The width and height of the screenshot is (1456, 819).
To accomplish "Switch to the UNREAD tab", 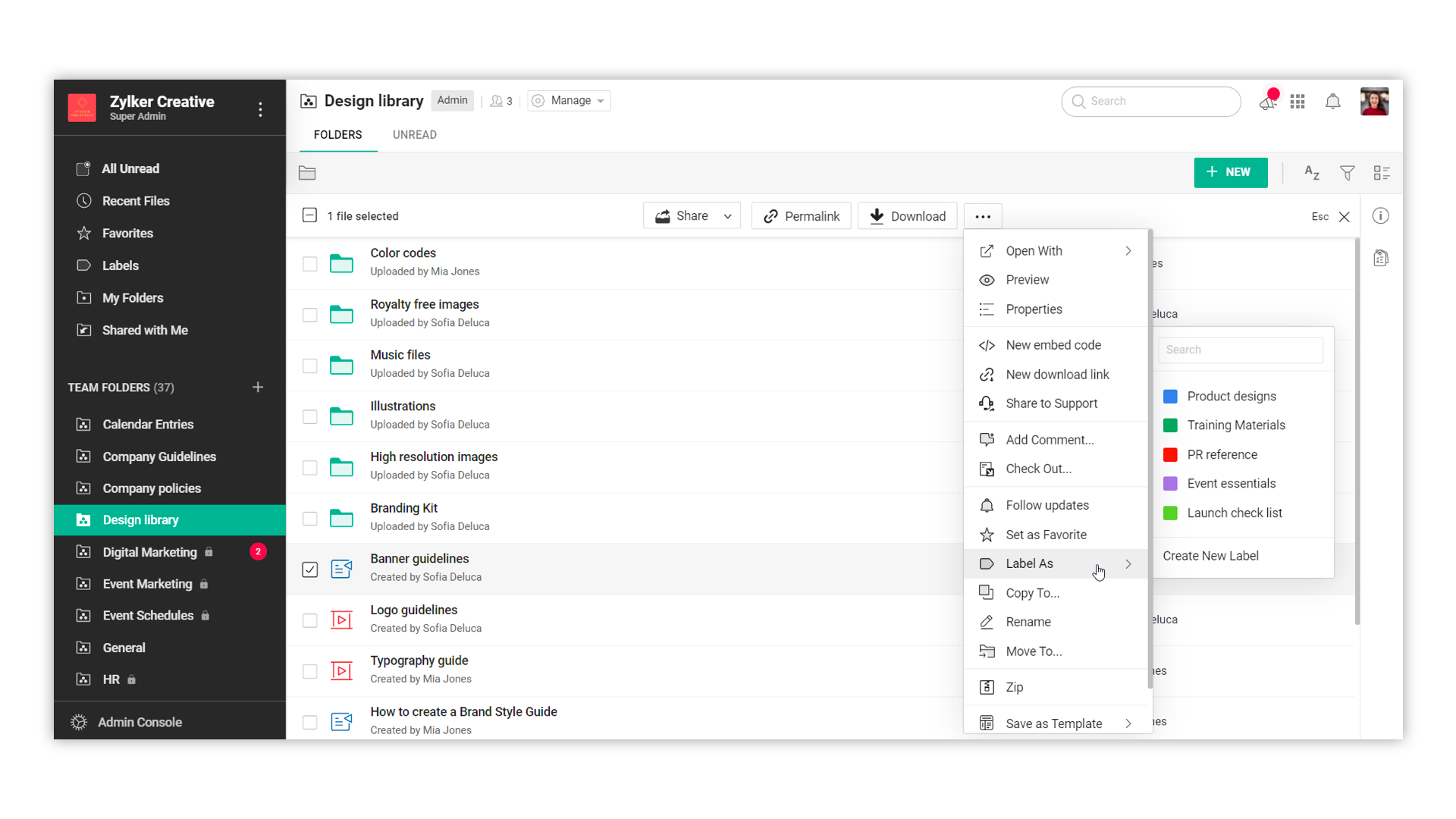I will 414,135.
